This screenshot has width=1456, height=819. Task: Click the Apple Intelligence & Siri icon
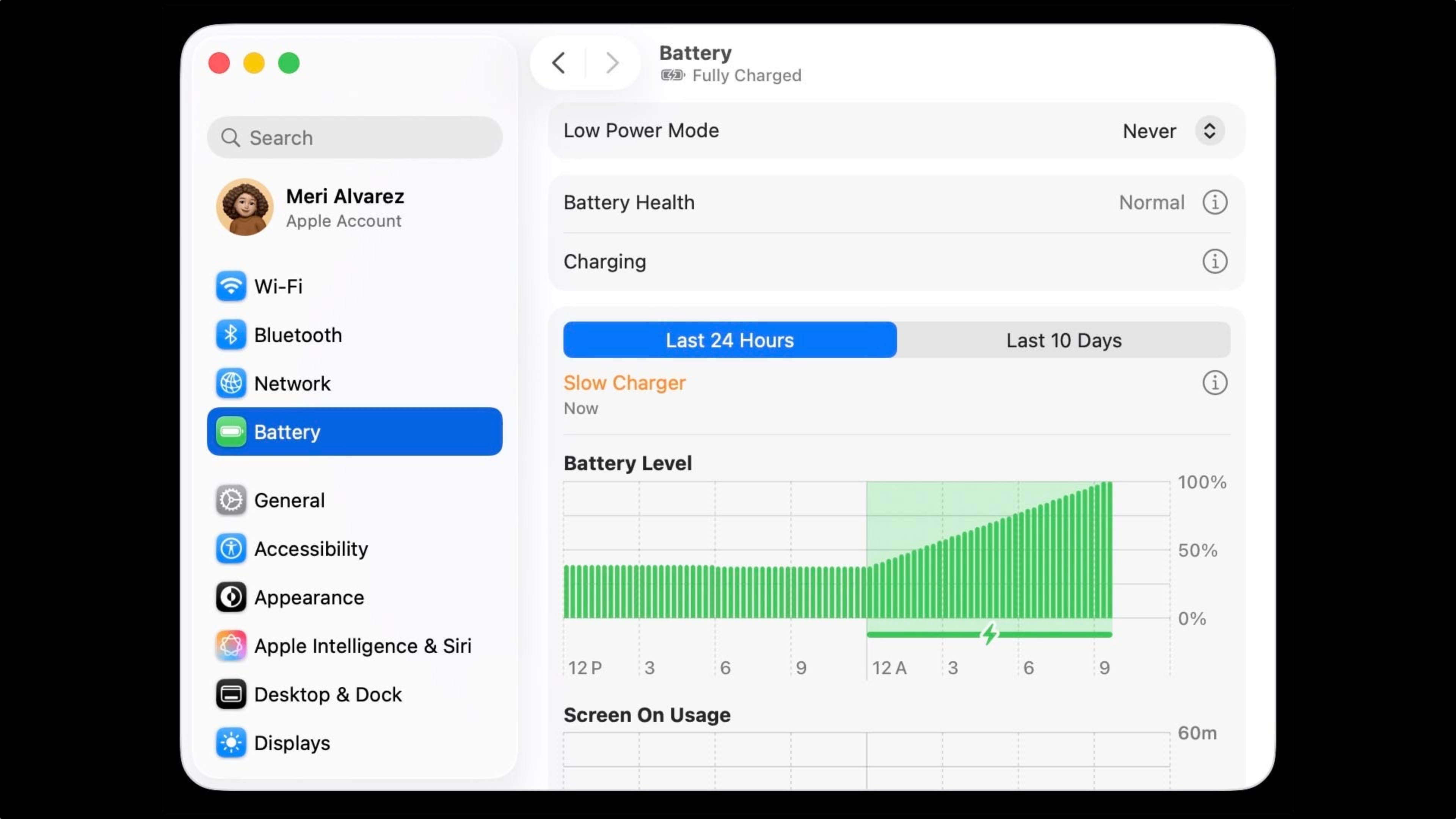coord(231,645)
